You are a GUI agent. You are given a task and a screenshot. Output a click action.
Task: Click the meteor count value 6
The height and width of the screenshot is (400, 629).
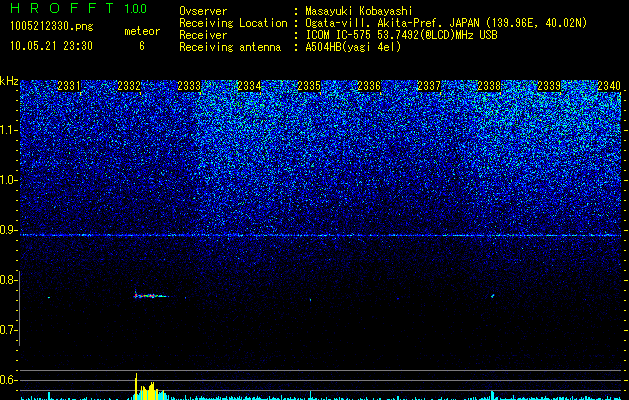pos(142,46)
